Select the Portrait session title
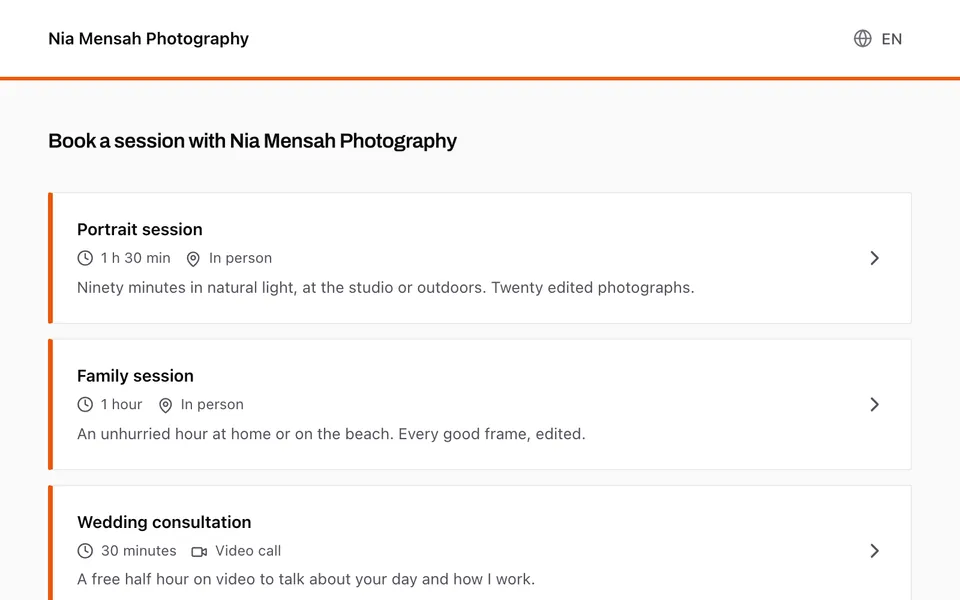 click(x=140, y=230)
